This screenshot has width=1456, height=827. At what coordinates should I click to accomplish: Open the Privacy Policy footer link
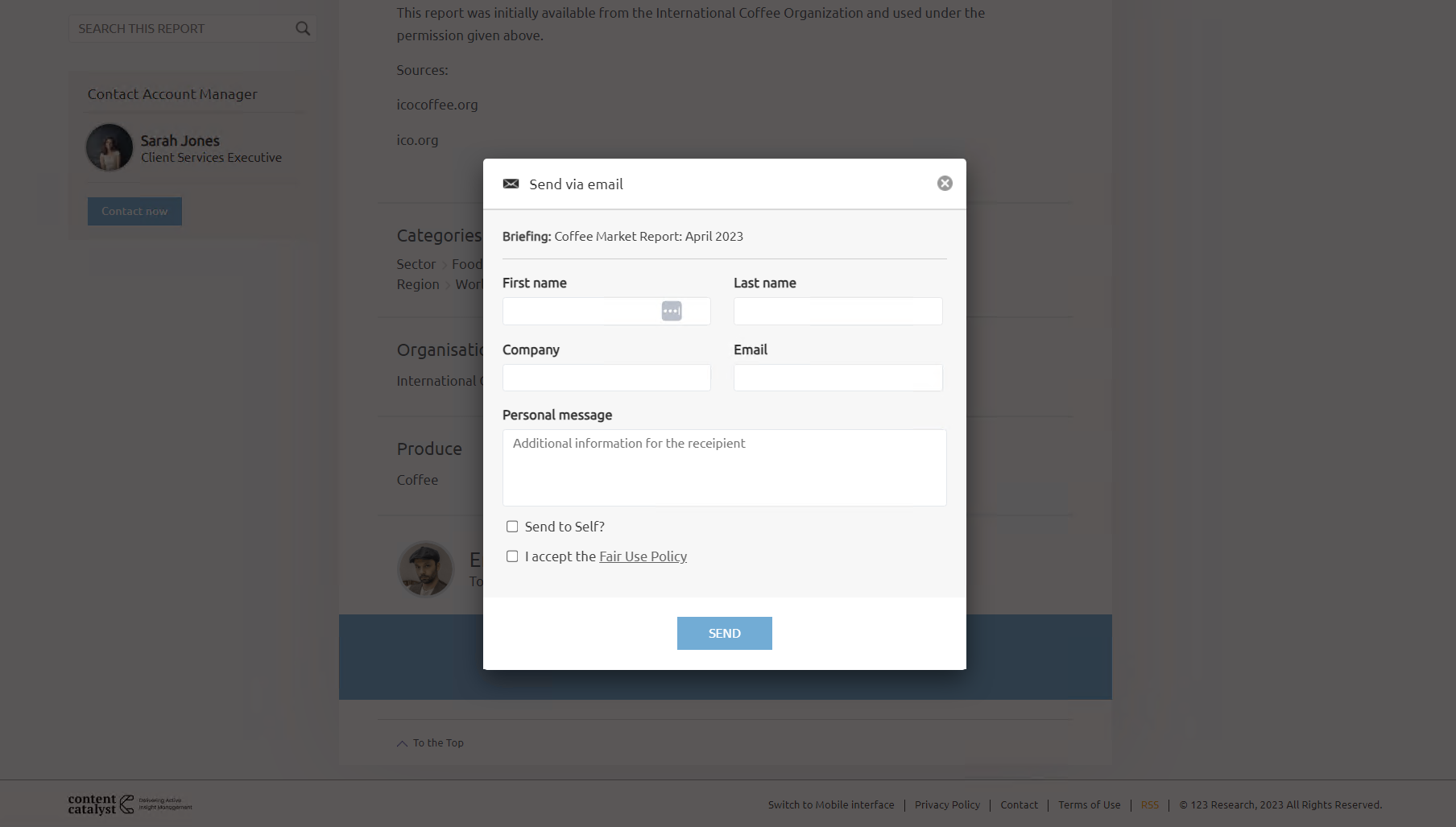(947, 804)
